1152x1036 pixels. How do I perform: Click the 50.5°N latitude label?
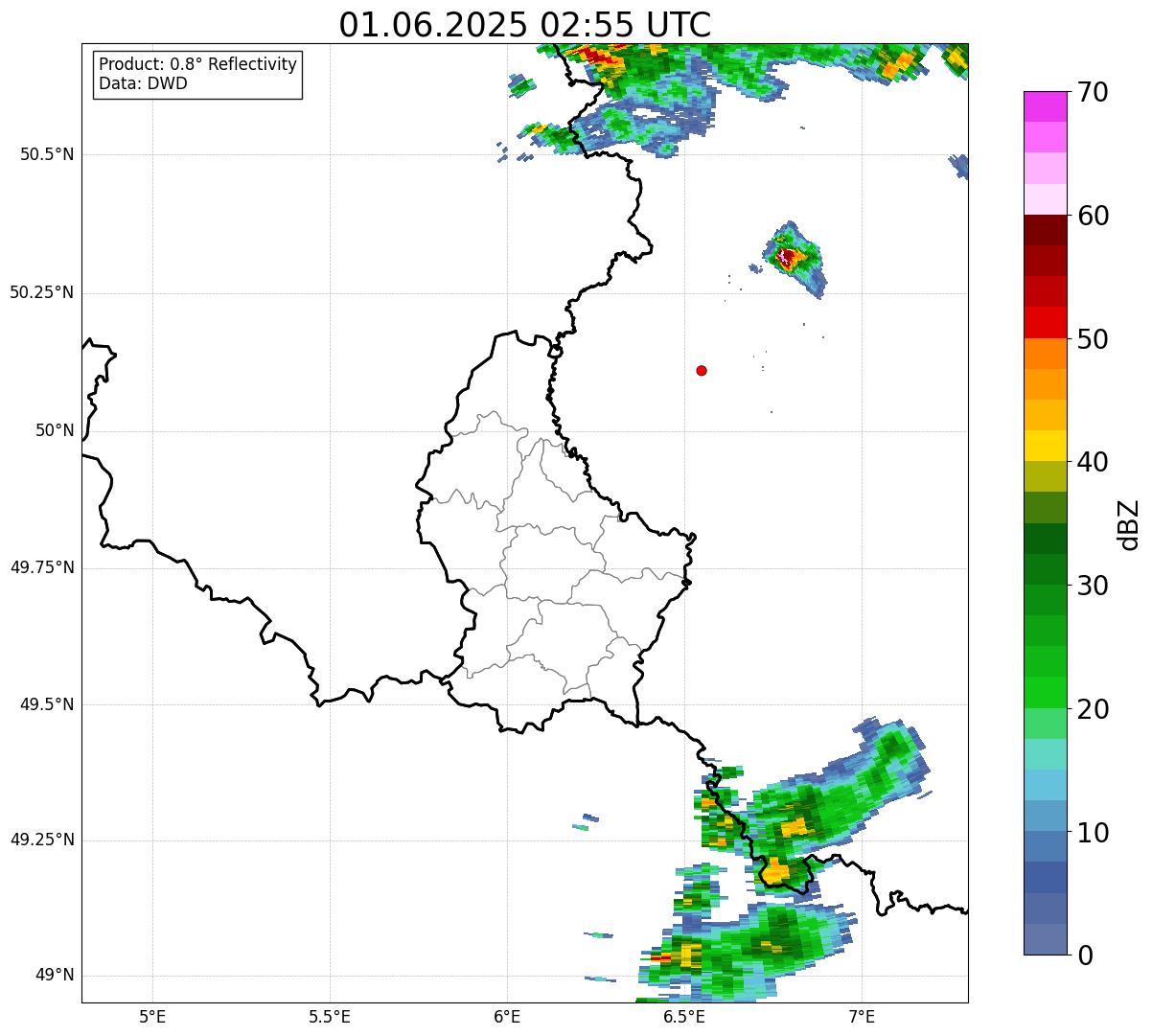click(47, 154)
